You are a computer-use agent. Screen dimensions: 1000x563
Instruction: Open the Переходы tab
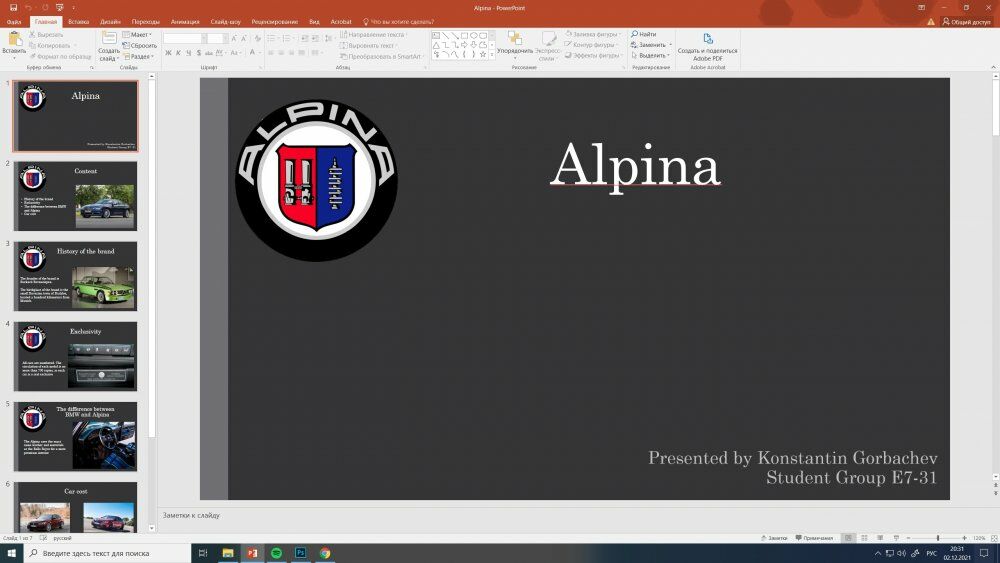coord(146,22)
